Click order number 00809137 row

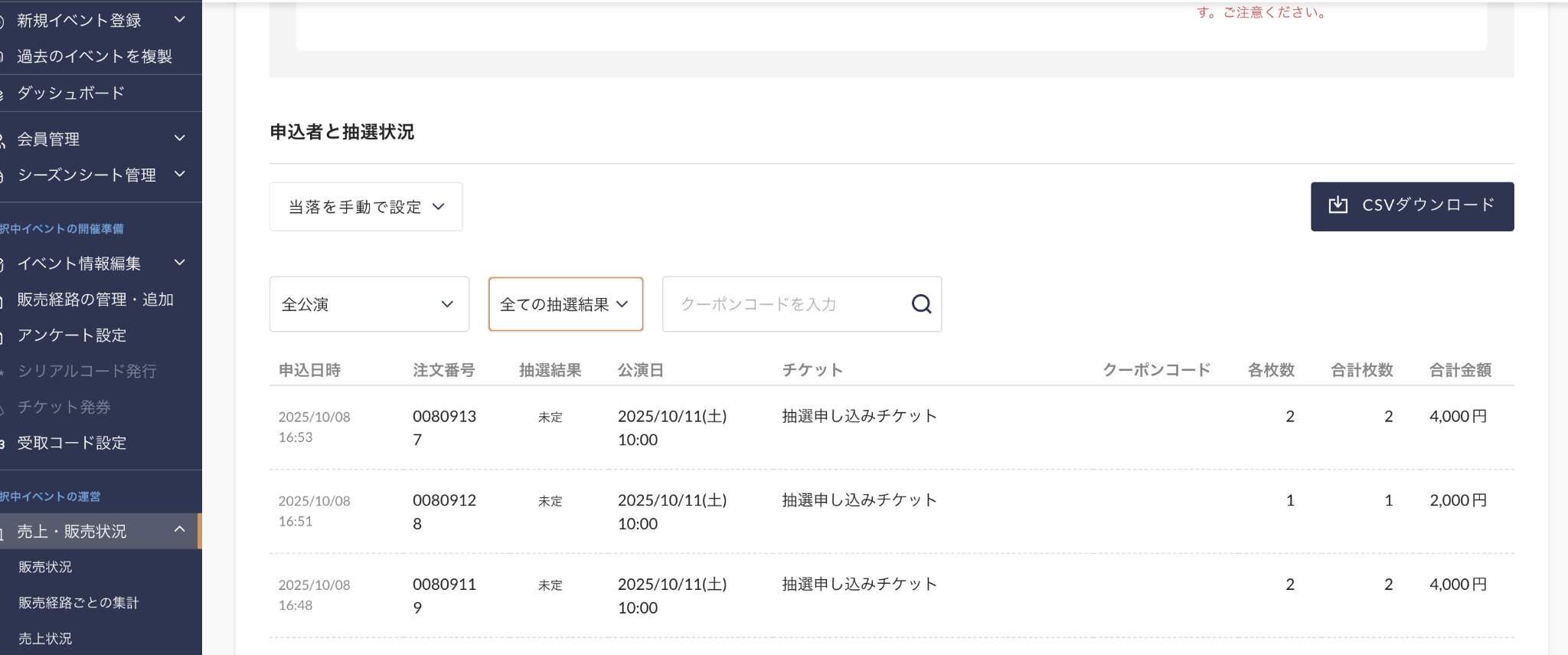click(x=444, y=427)
